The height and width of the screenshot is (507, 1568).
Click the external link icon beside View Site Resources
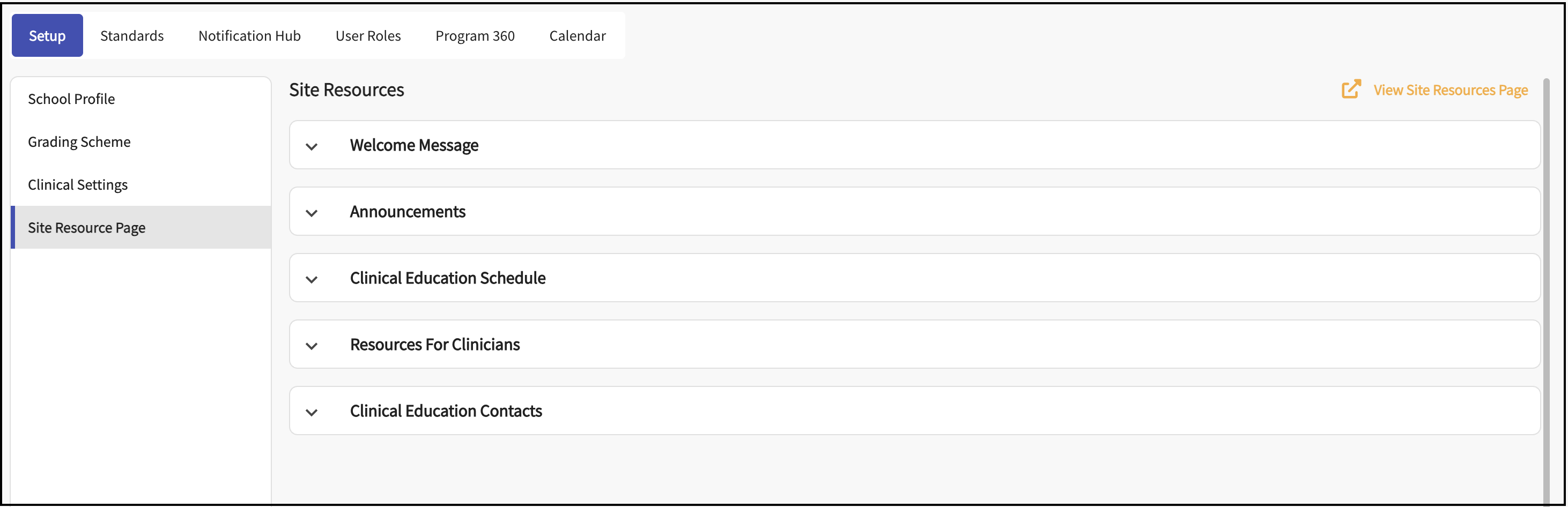pyautogui.click(x=1351, y=90)
